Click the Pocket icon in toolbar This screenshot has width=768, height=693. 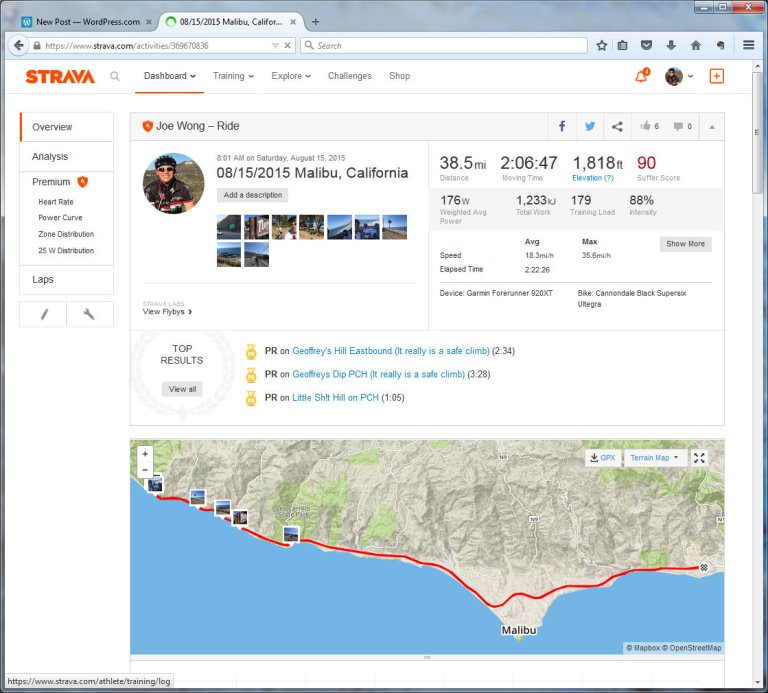(647, 46)
